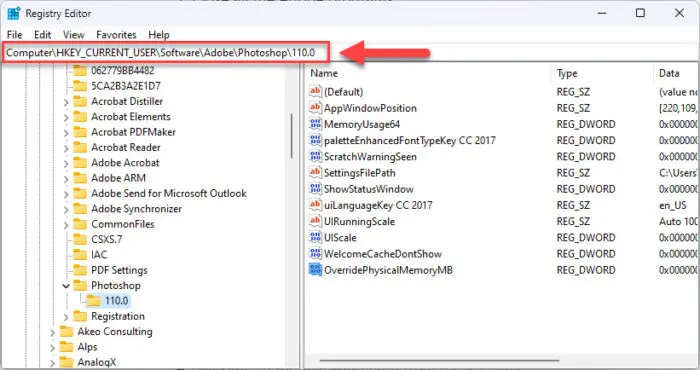700x370 pixels.
Task: Click the MemoryUsage64 DWORD icon
Action: pos(315,124)
